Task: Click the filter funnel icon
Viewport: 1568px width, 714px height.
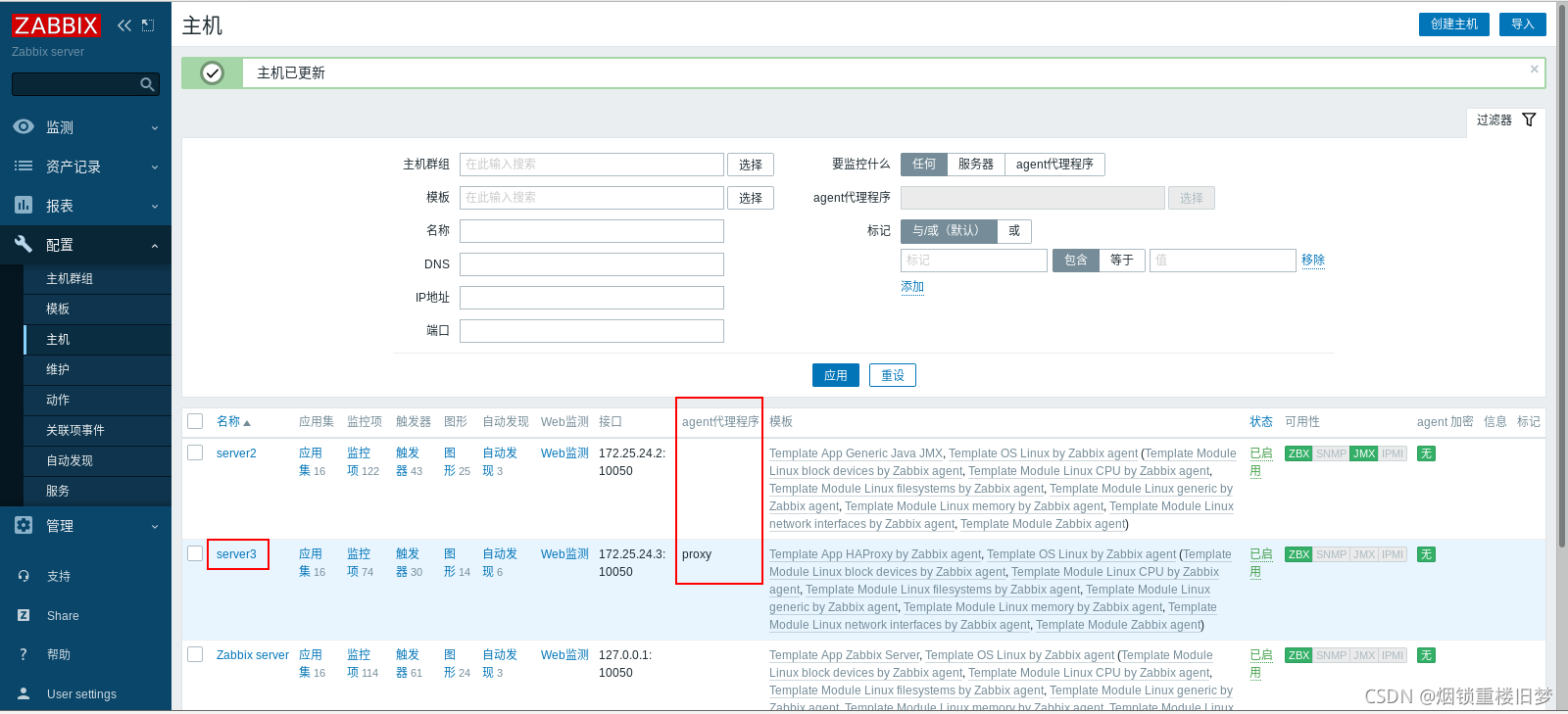Action: (x=1529, y=119)
